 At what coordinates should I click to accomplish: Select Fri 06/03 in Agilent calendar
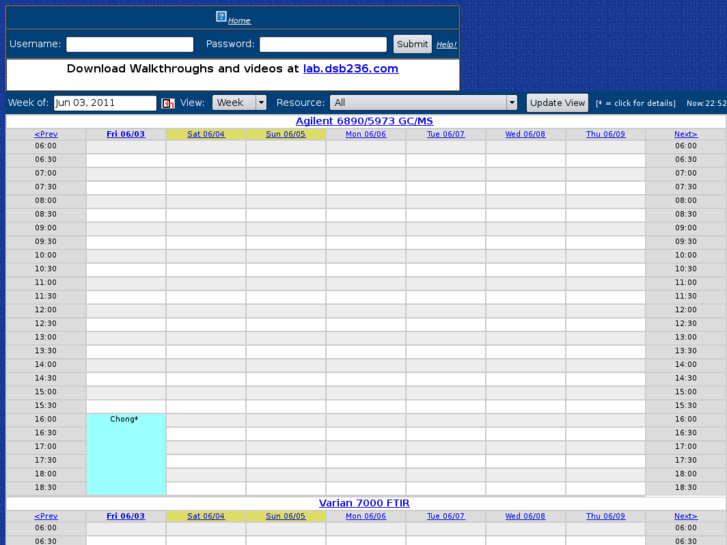click(126, 134)
